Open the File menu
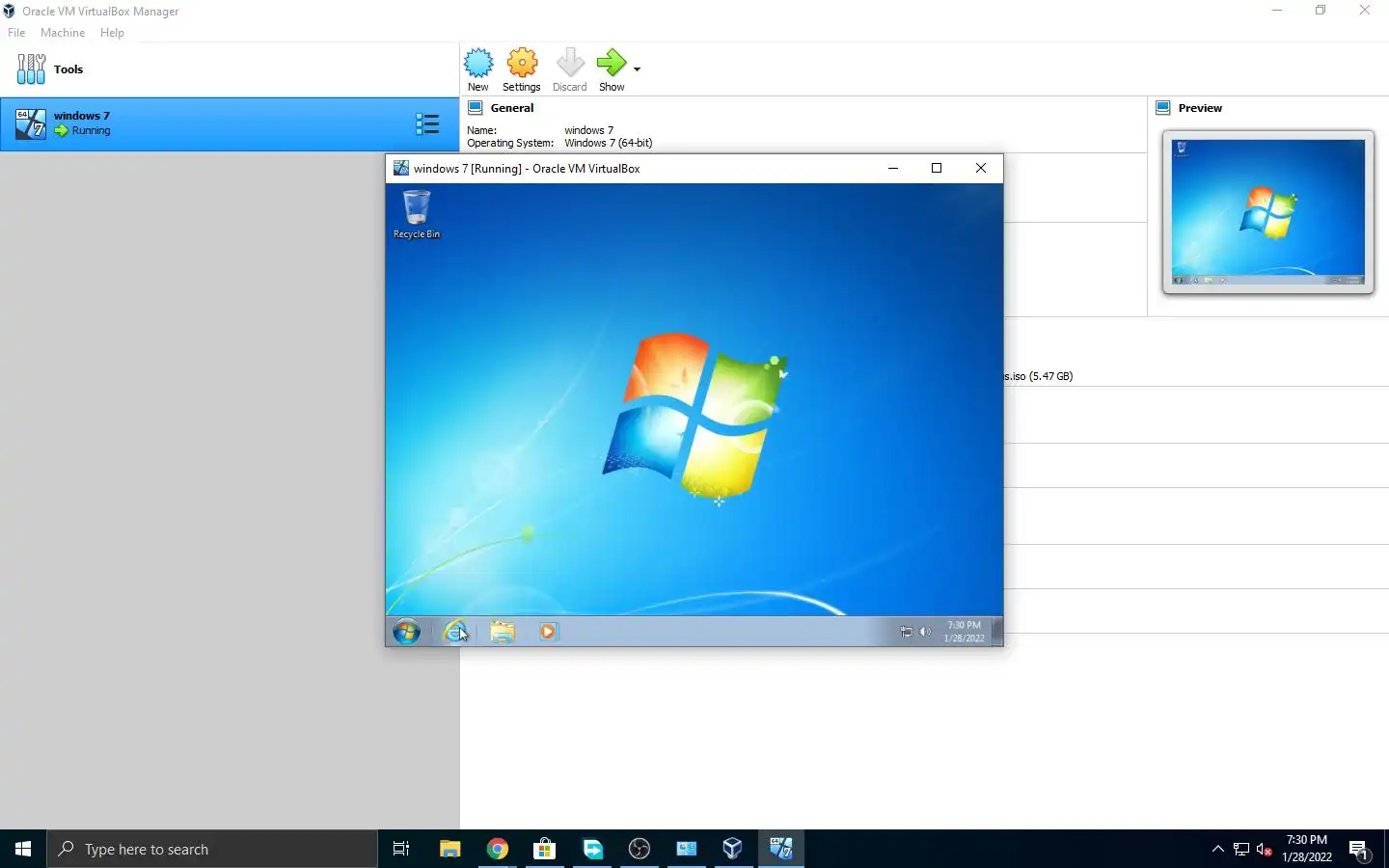 click(16, 33)
